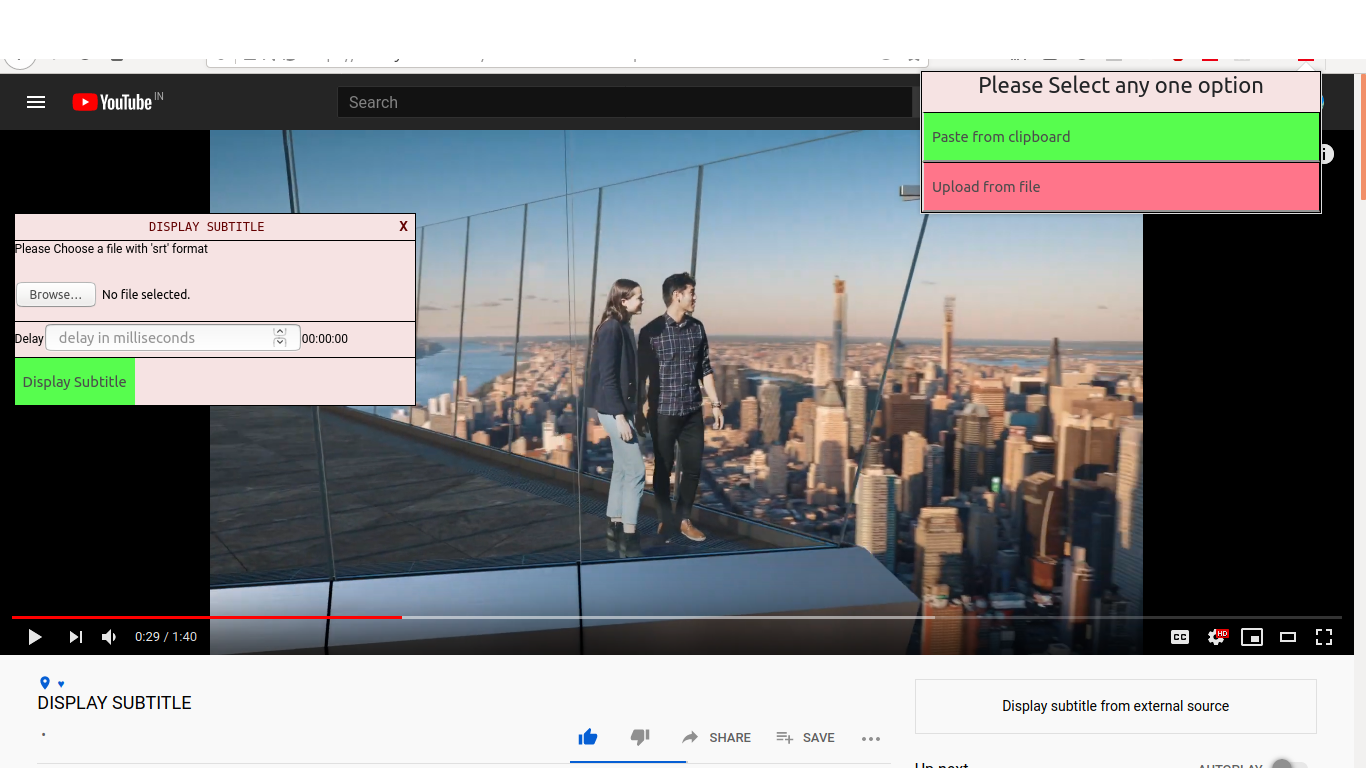Click the Display subtitle from external source box
Viewport: 1366px width, 768px height.
click(x=1116, y=706)
